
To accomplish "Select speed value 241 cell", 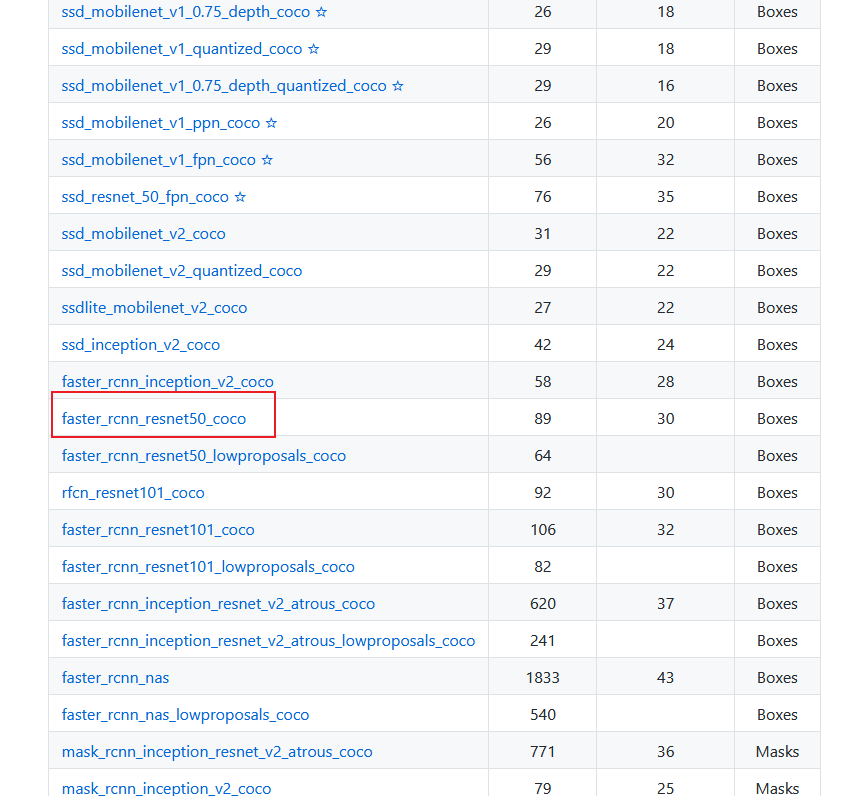I will pyautogui.click(x=543, y=641).
